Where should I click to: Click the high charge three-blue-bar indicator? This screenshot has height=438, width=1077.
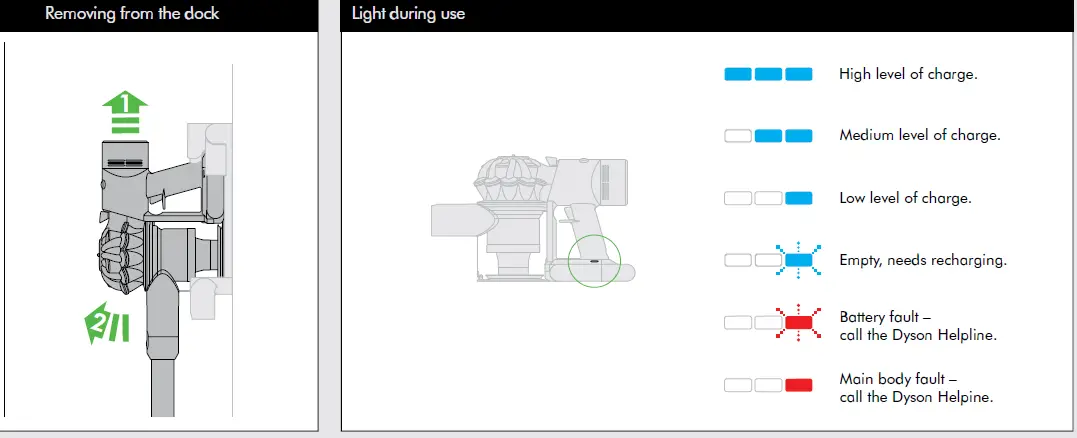pos(768,75)
